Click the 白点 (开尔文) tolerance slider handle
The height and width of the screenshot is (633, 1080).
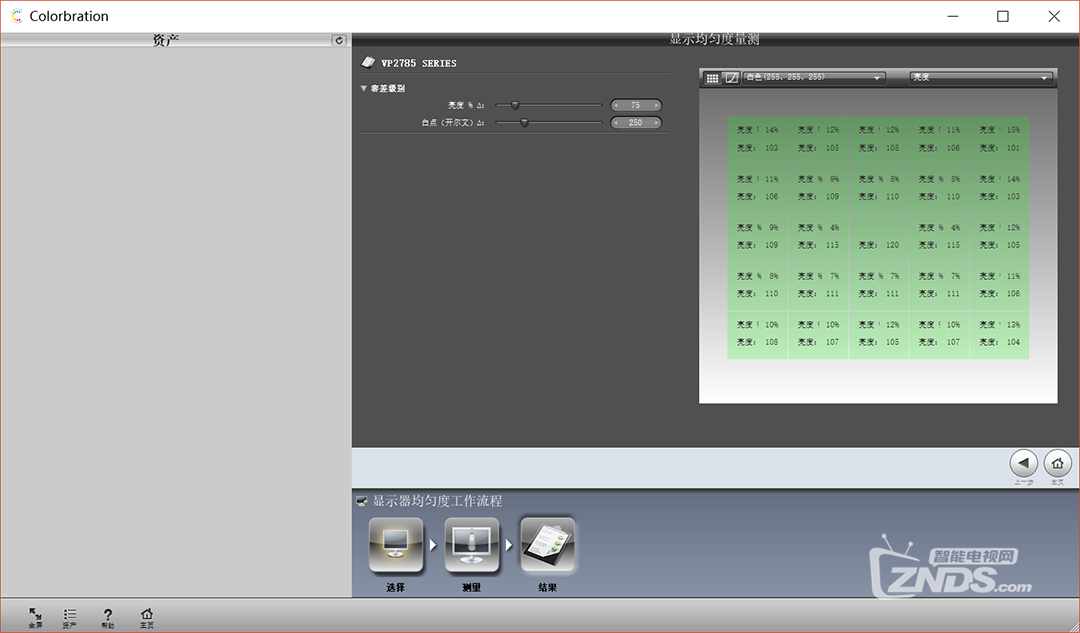click(x=524, y=123)
